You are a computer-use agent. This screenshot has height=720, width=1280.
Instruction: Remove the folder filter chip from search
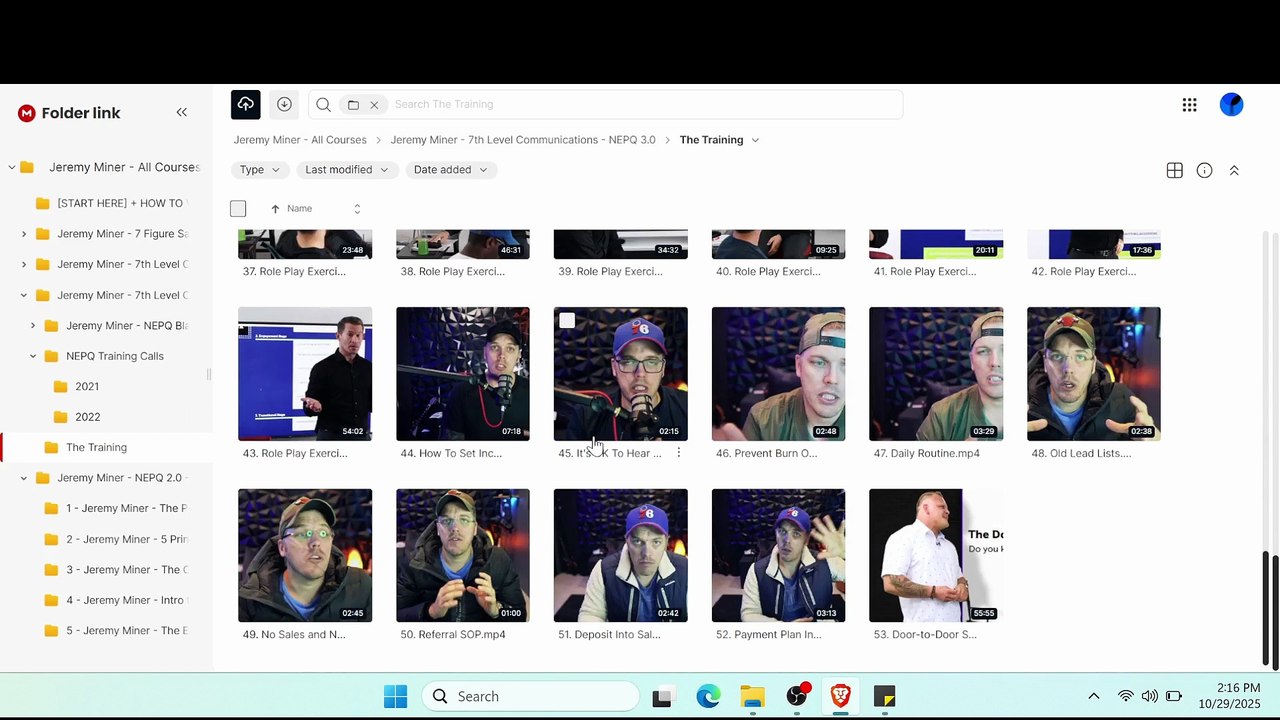[374, 104]
